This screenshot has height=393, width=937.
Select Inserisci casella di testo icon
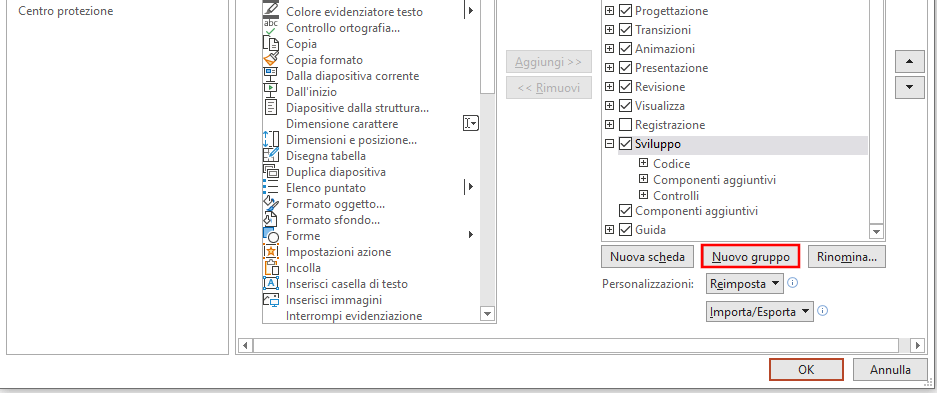coord(271,284)
